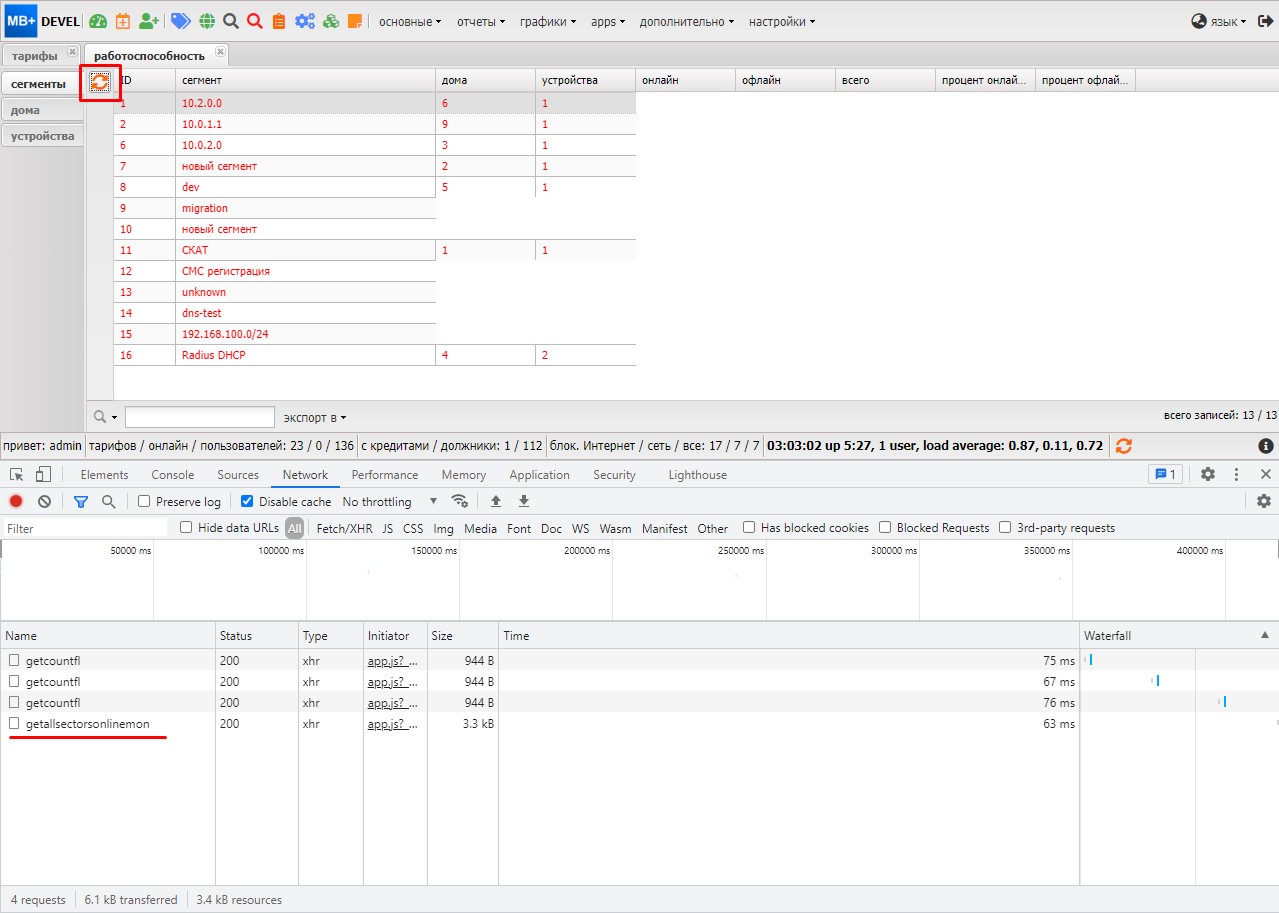
Task: Uncheck the Disable cache checkbox
Action: tap(248, 501)
